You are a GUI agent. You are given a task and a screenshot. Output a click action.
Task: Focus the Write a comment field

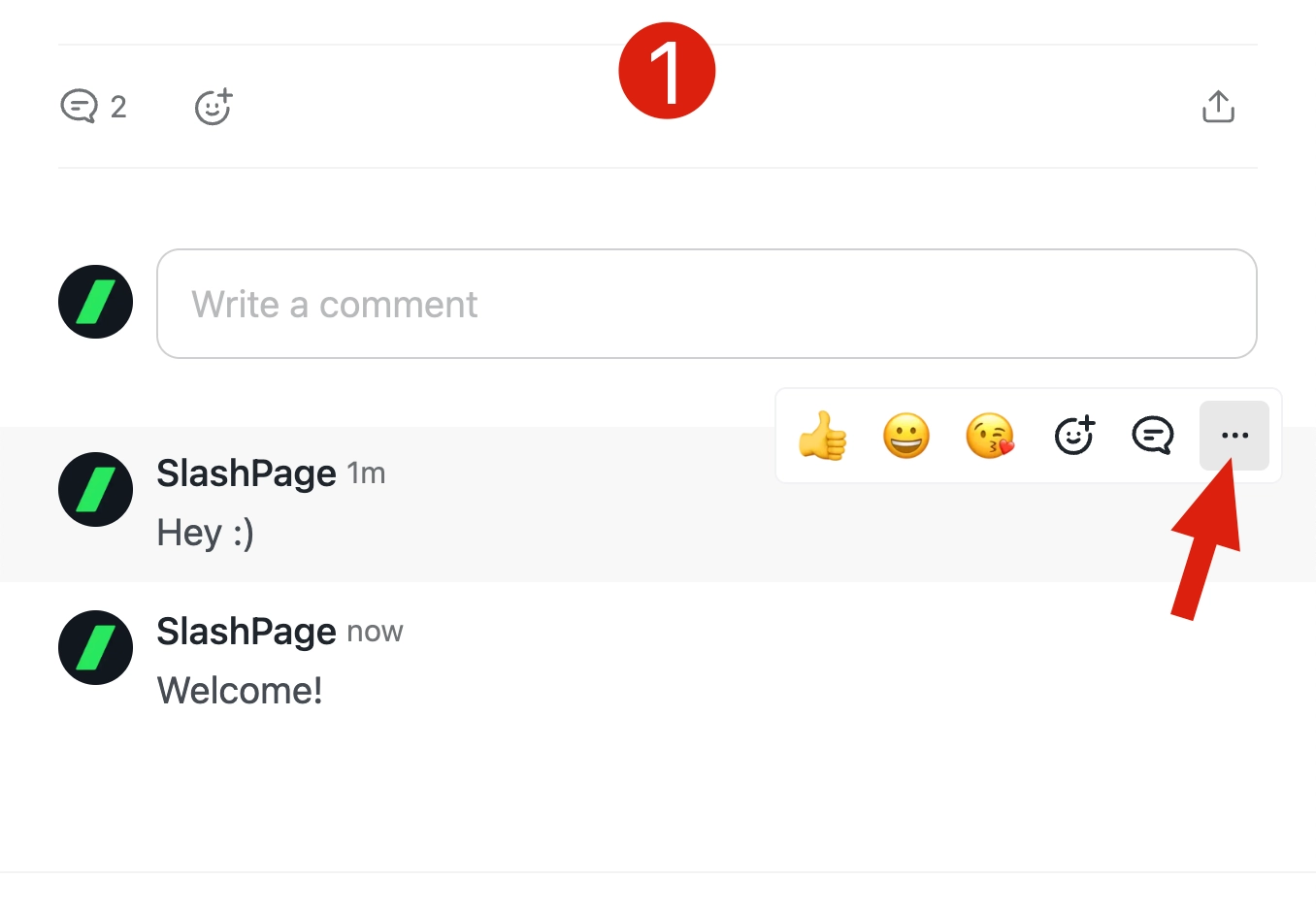tap(707, 304)
